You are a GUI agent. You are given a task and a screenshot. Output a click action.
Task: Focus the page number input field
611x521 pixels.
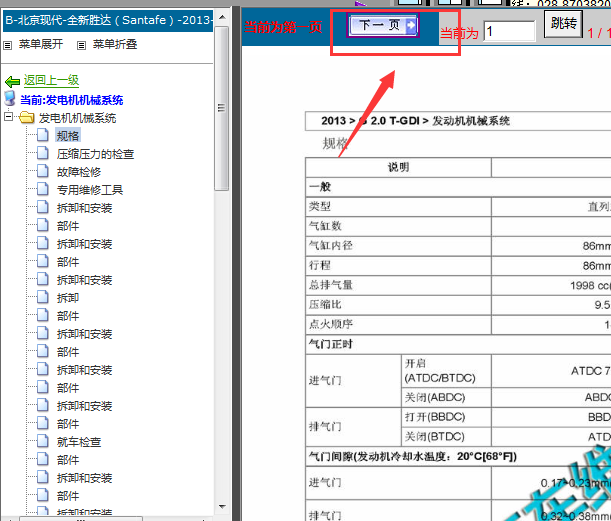(509, 31)
